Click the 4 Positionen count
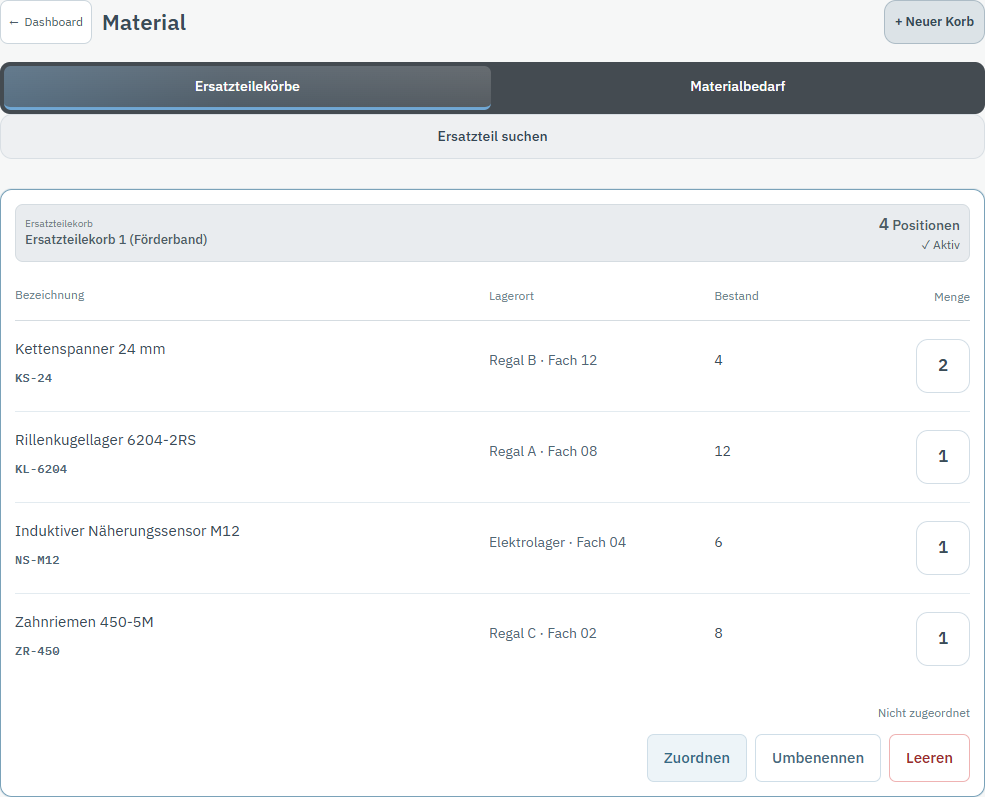This screenshot has width=985, height=797. coord(919,225)
